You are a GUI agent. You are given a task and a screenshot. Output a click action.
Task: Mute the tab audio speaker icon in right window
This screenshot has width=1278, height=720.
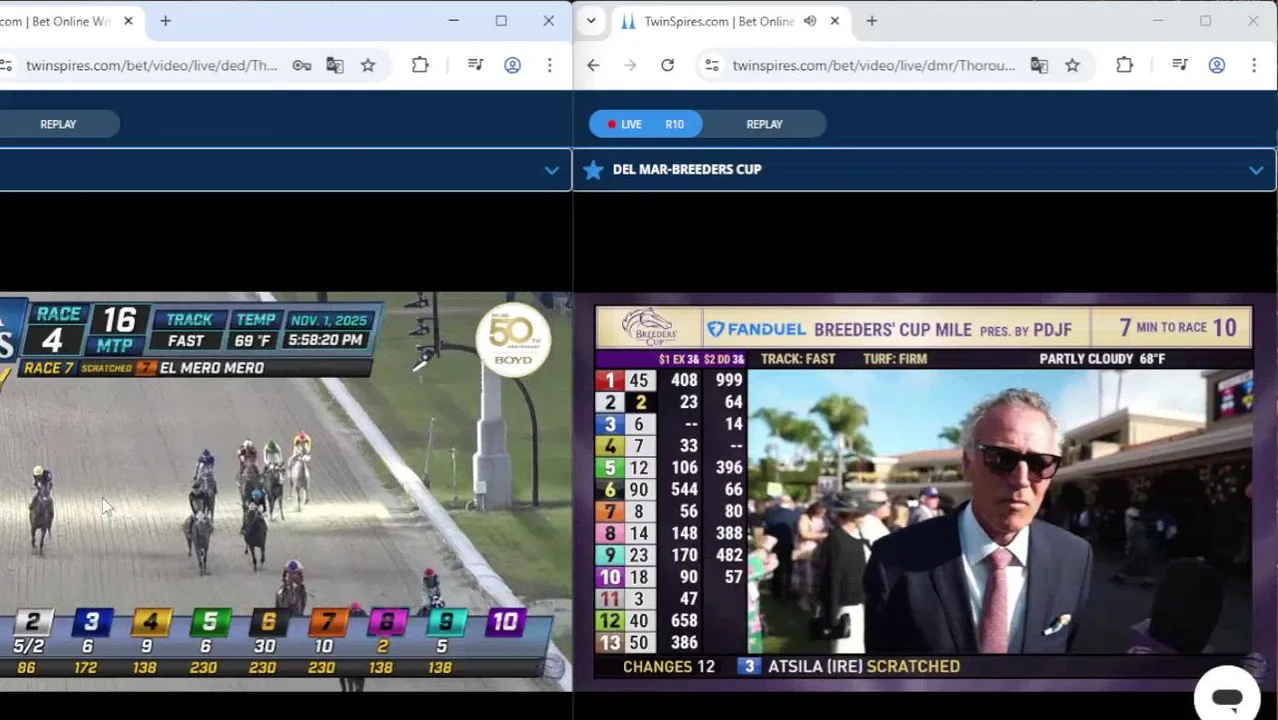(810, 21)
